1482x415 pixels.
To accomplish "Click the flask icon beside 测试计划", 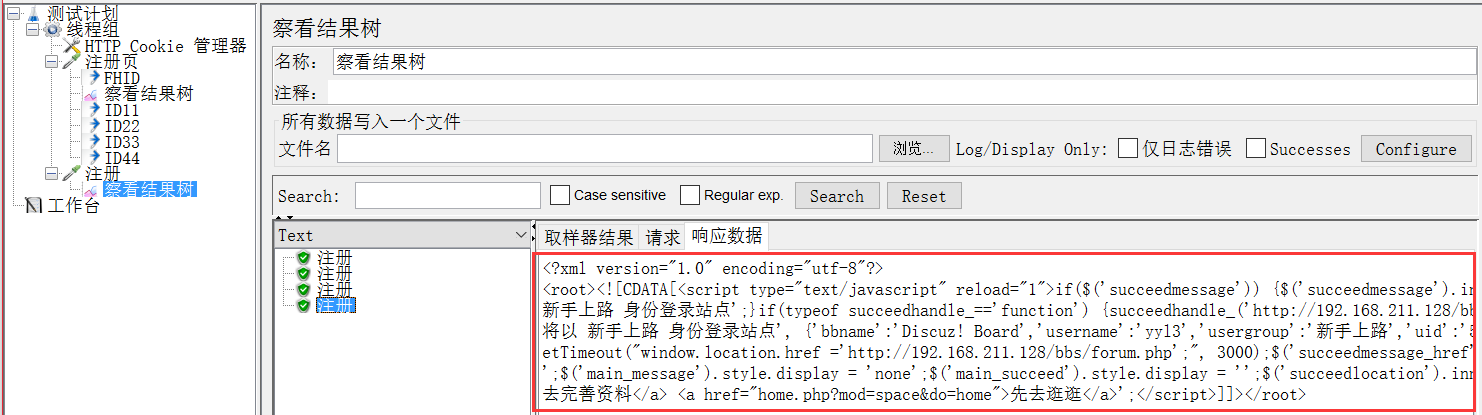I will point(33,14).
